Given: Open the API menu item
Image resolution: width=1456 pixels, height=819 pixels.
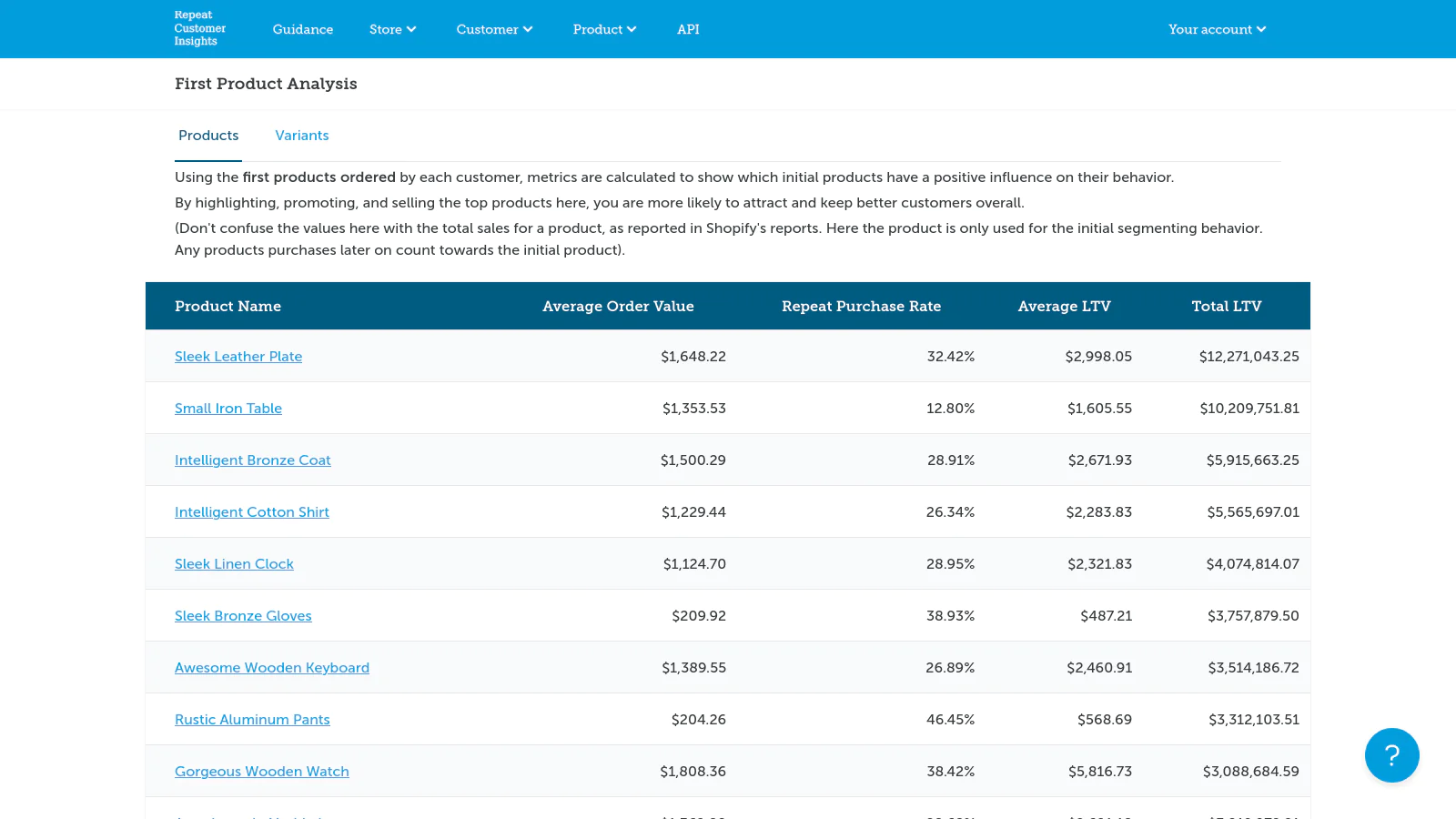Looking at the screenshot, I should pyautogui.click(x=688, y=29).
